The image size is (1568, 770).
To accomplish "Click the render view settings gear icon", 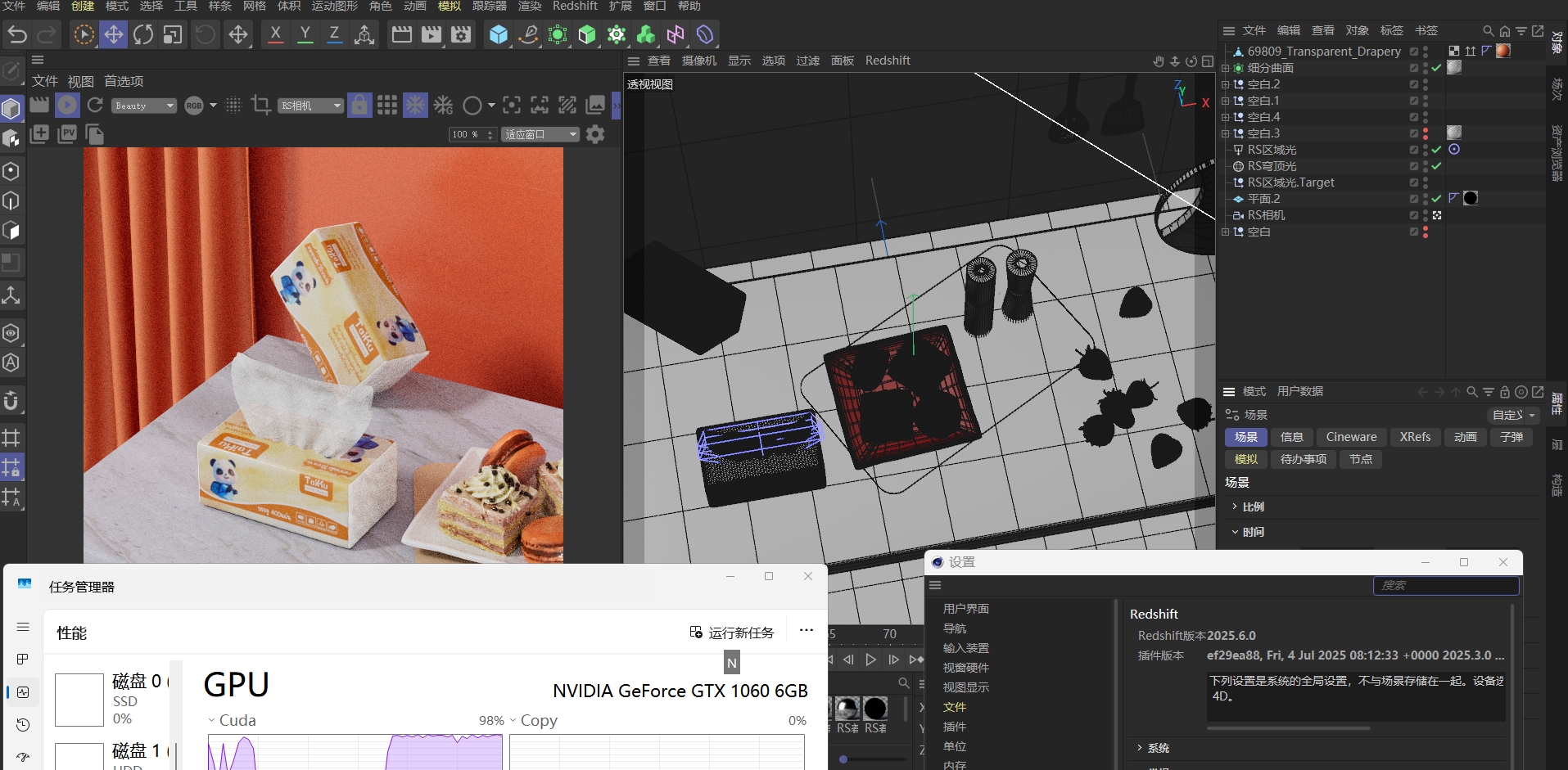I will 595,134.
